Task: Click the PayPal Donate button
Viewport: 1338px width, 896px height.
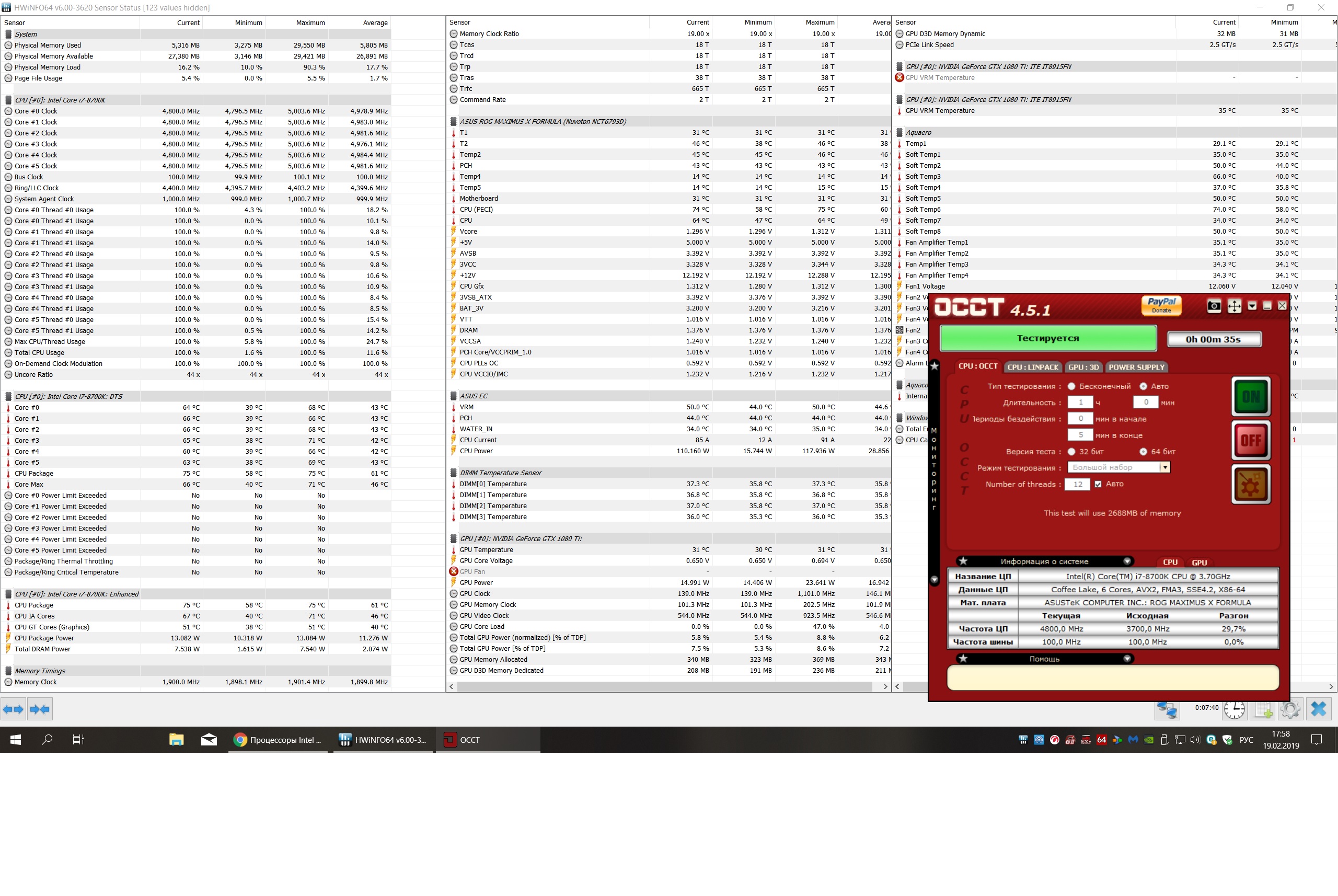Action: tap(1161, 305)
